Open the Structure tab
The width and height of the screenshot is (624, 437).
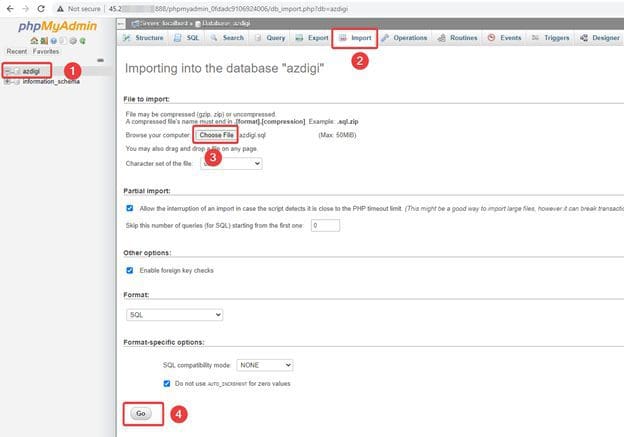(x=144, y=38)
